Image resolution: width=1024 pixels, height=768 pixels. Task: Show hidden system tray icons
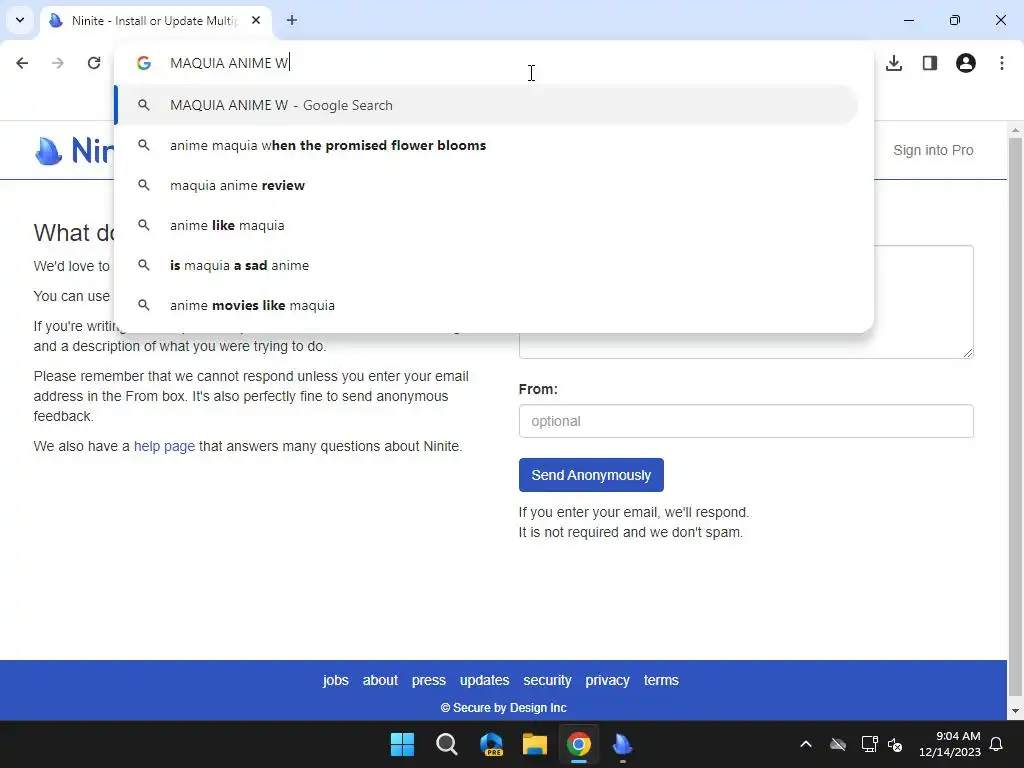806,744
